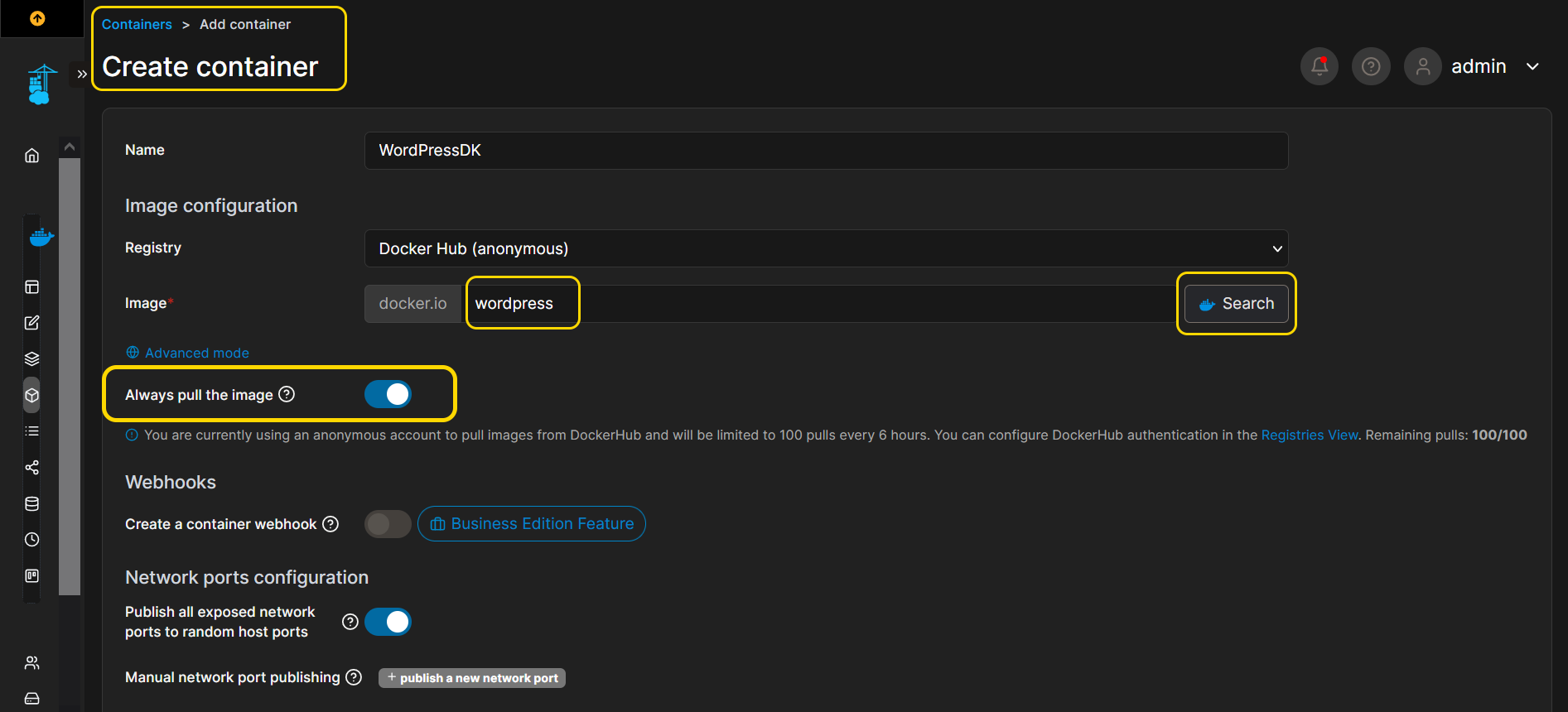Open Events clock icon in sidebar
Screen dimensions: 1568x712
pos(31,540)
